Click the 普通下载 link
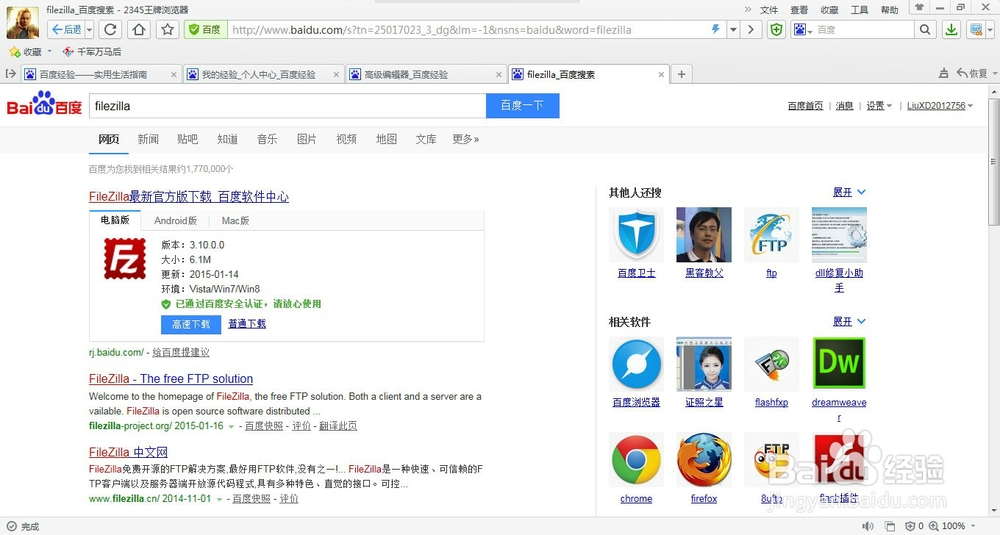Image resolution: width=1000 pixels, height=535 pixels. click(x=247, y=324)
